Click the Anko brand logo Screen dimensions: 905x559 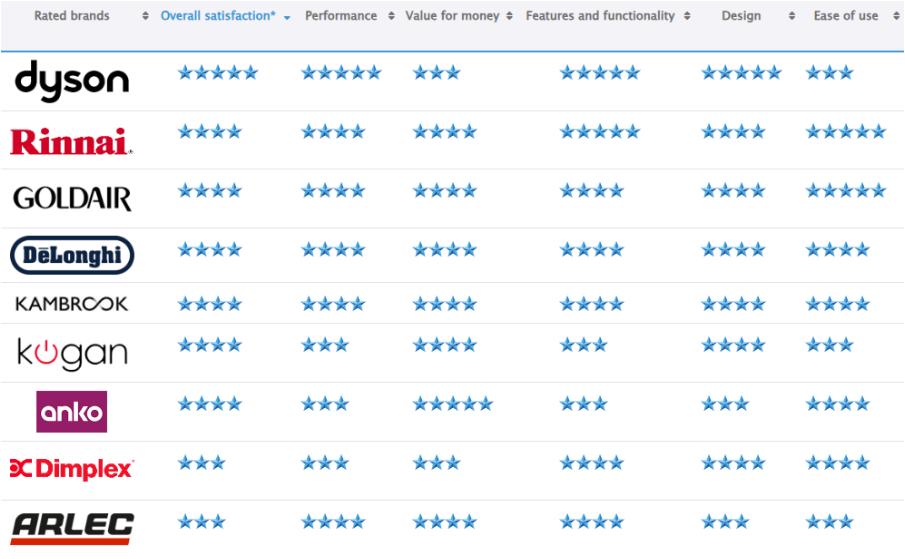(72, 412)
